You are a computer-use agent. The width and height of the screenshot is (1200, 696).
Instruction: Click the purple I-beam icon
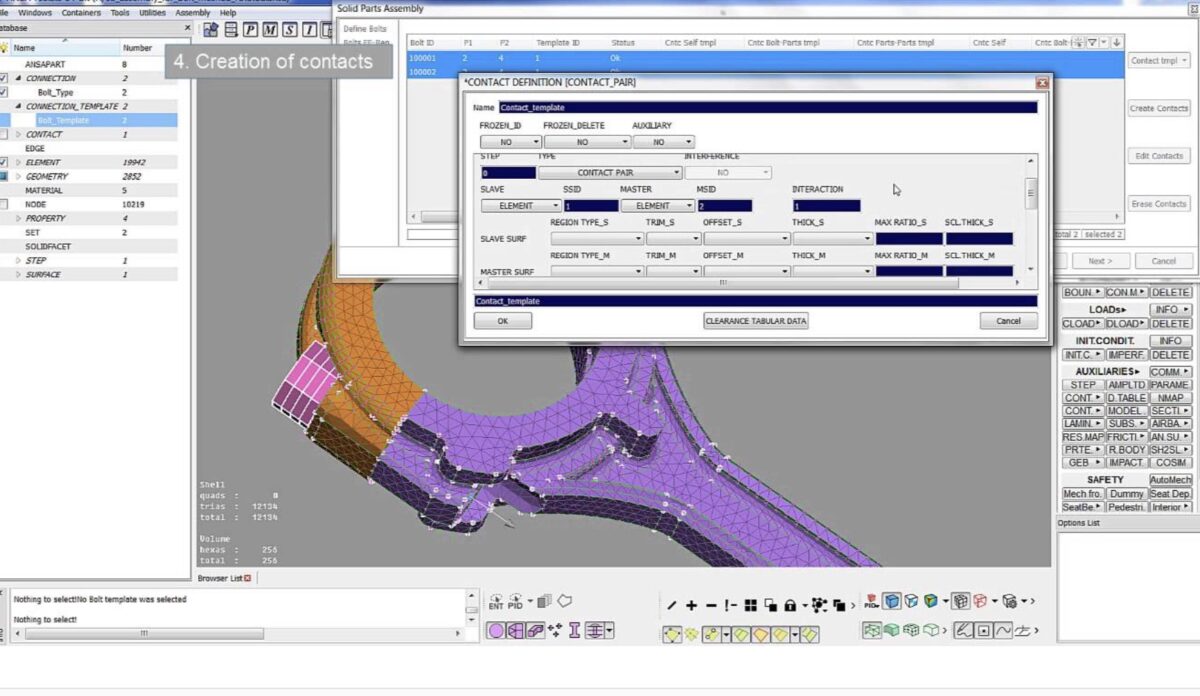(x=574, y=631)
